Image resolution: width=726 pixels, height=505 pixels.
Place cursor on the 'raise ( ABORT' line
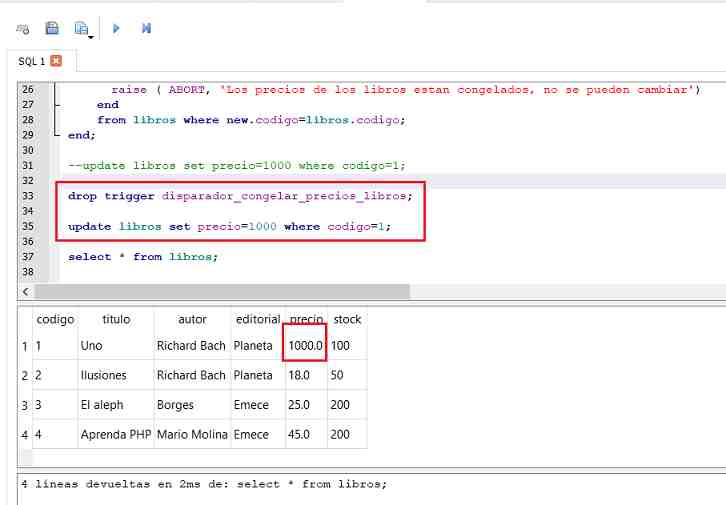tap(406, 90)
